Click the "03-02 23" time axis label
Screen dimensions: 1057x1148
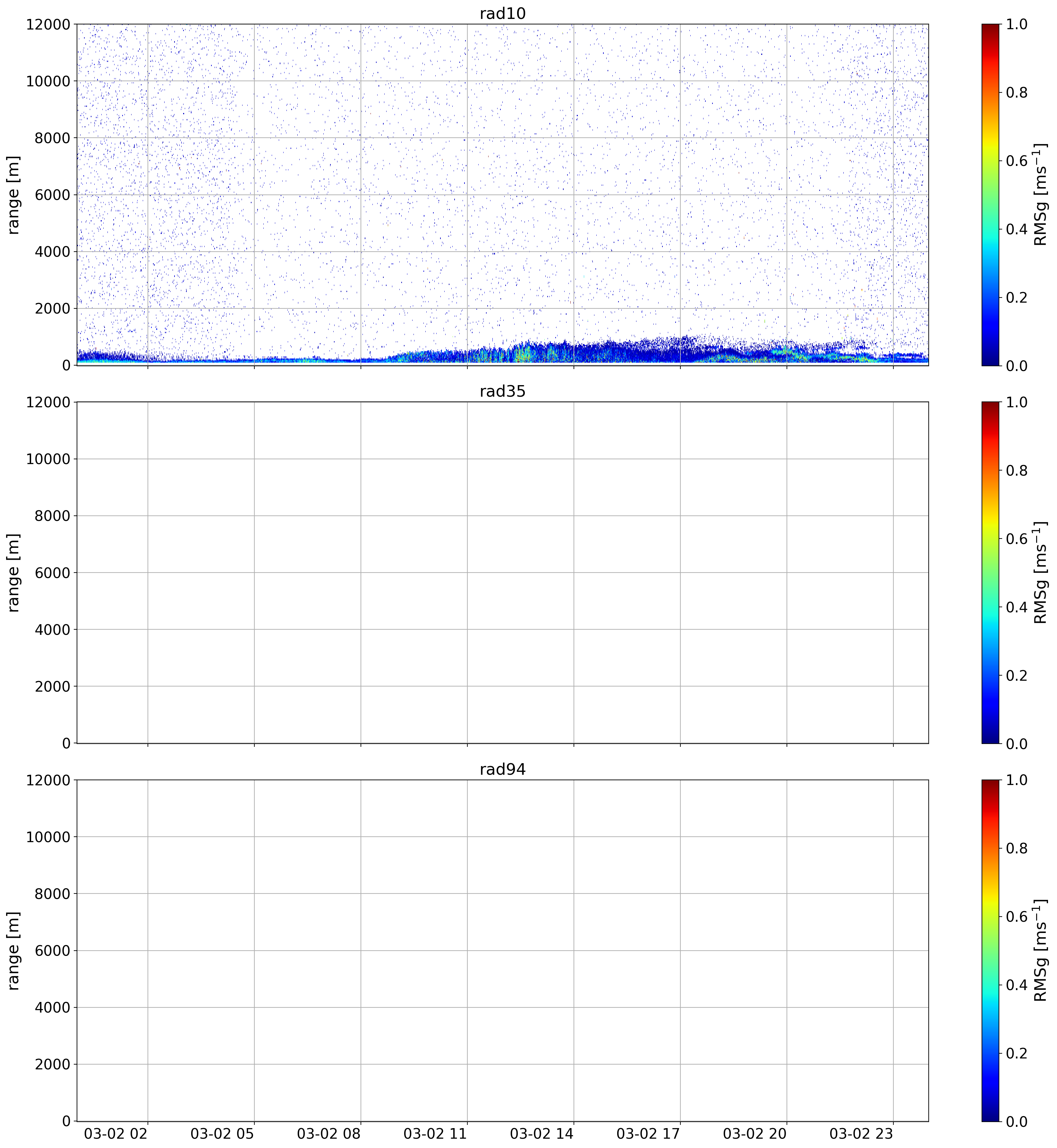(861, 1134)
